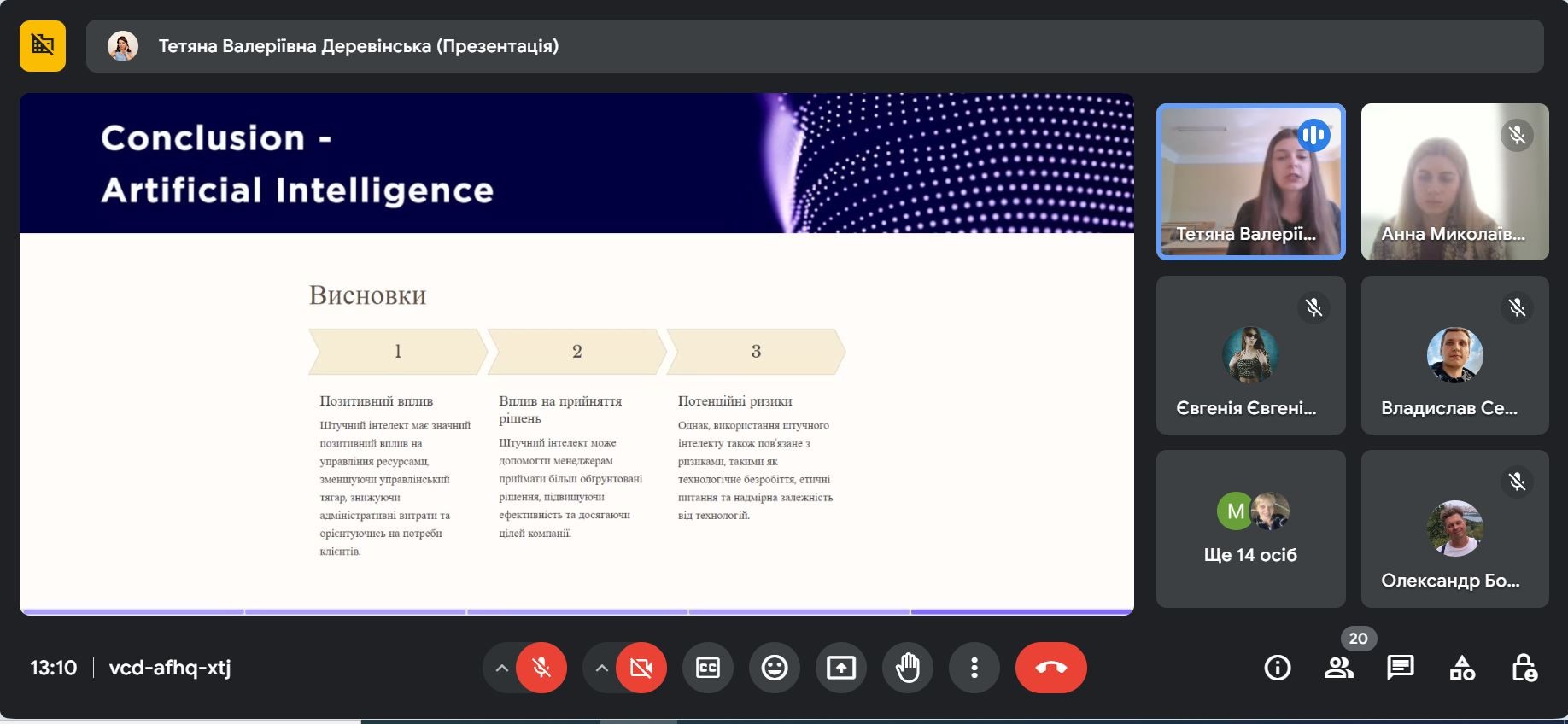Open the three-dot more options menu
This screenshot has width=1568, height=724.
tap(974, 668)
